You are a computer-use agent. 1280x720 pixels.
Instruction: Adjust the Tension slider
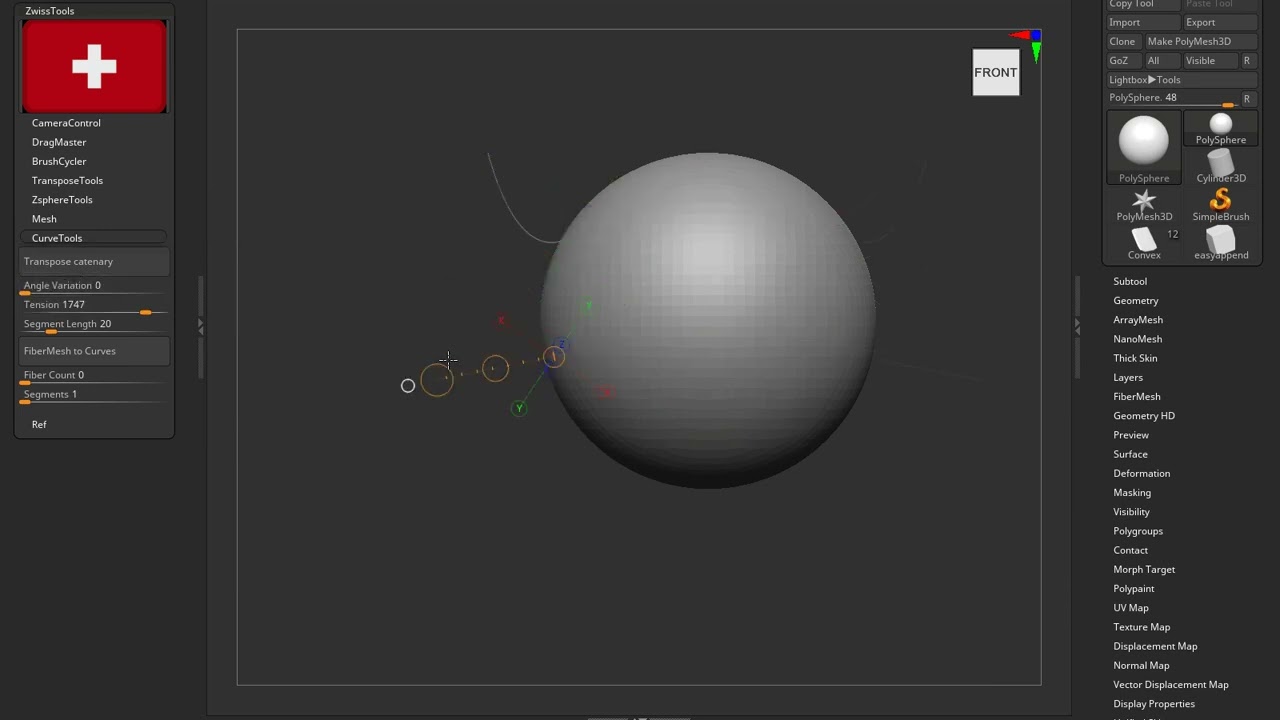click(x=94, y=306)
